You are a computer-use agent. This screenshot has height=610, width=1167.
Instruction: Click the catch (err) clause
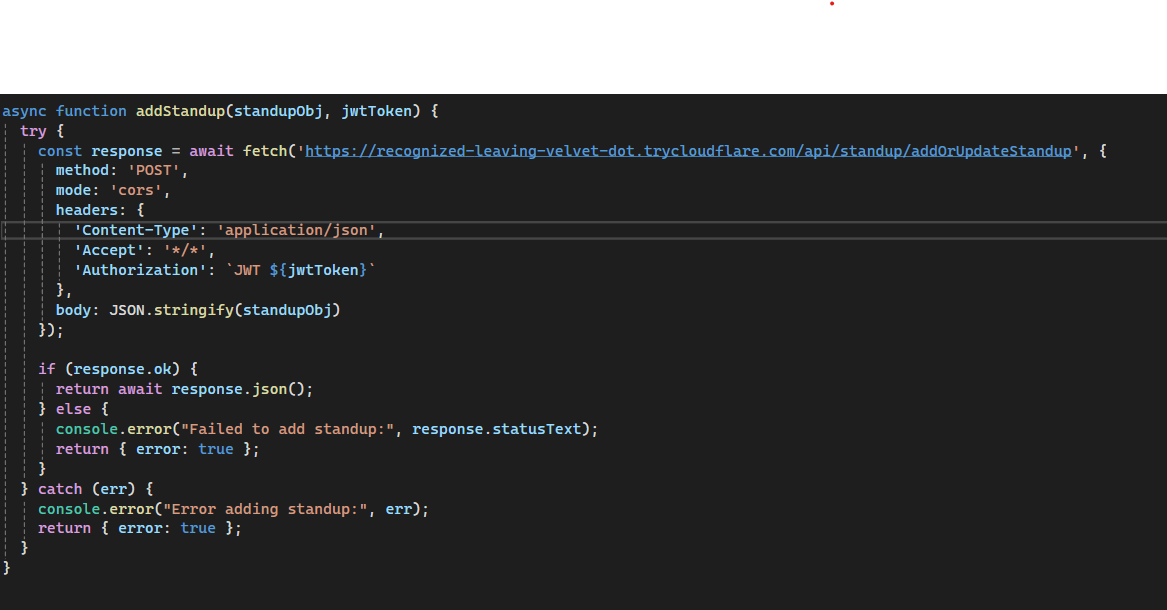coord(86,489)
